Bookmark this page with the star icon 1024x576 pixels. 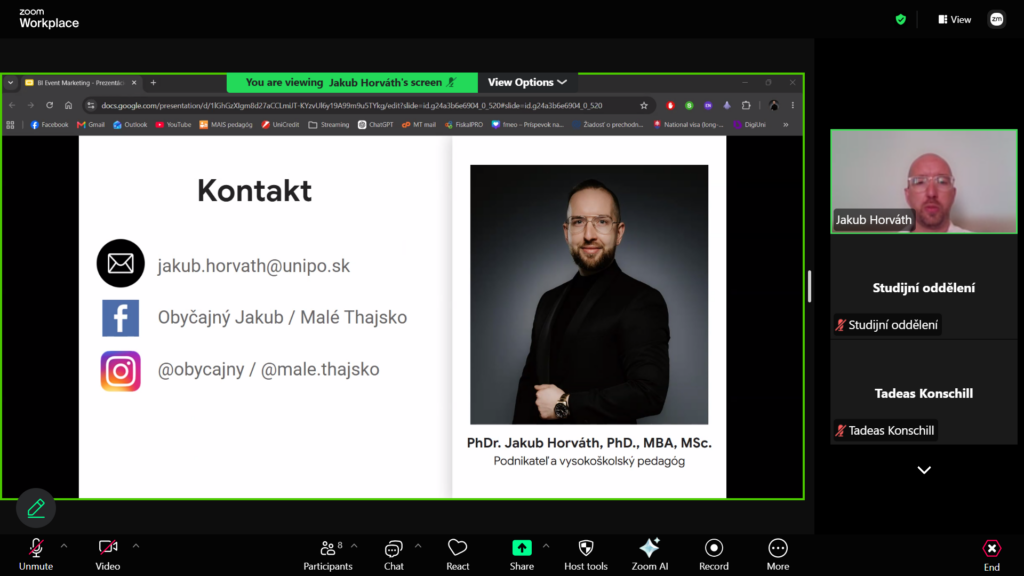coord(644,105)
